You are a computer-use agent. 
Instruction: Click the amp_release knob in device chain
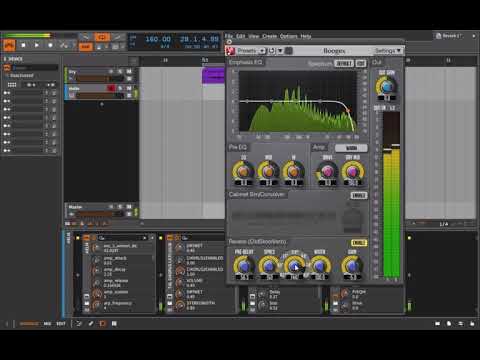click(97, 283)
